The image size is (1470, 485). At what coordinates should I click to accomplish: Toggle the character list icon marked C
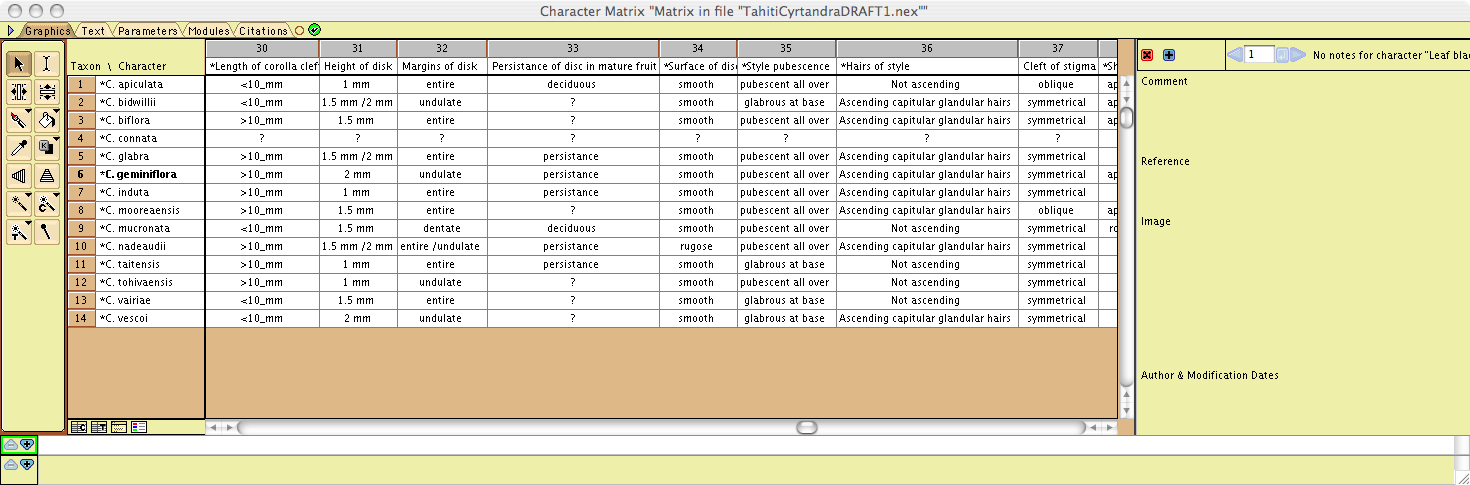78,427
